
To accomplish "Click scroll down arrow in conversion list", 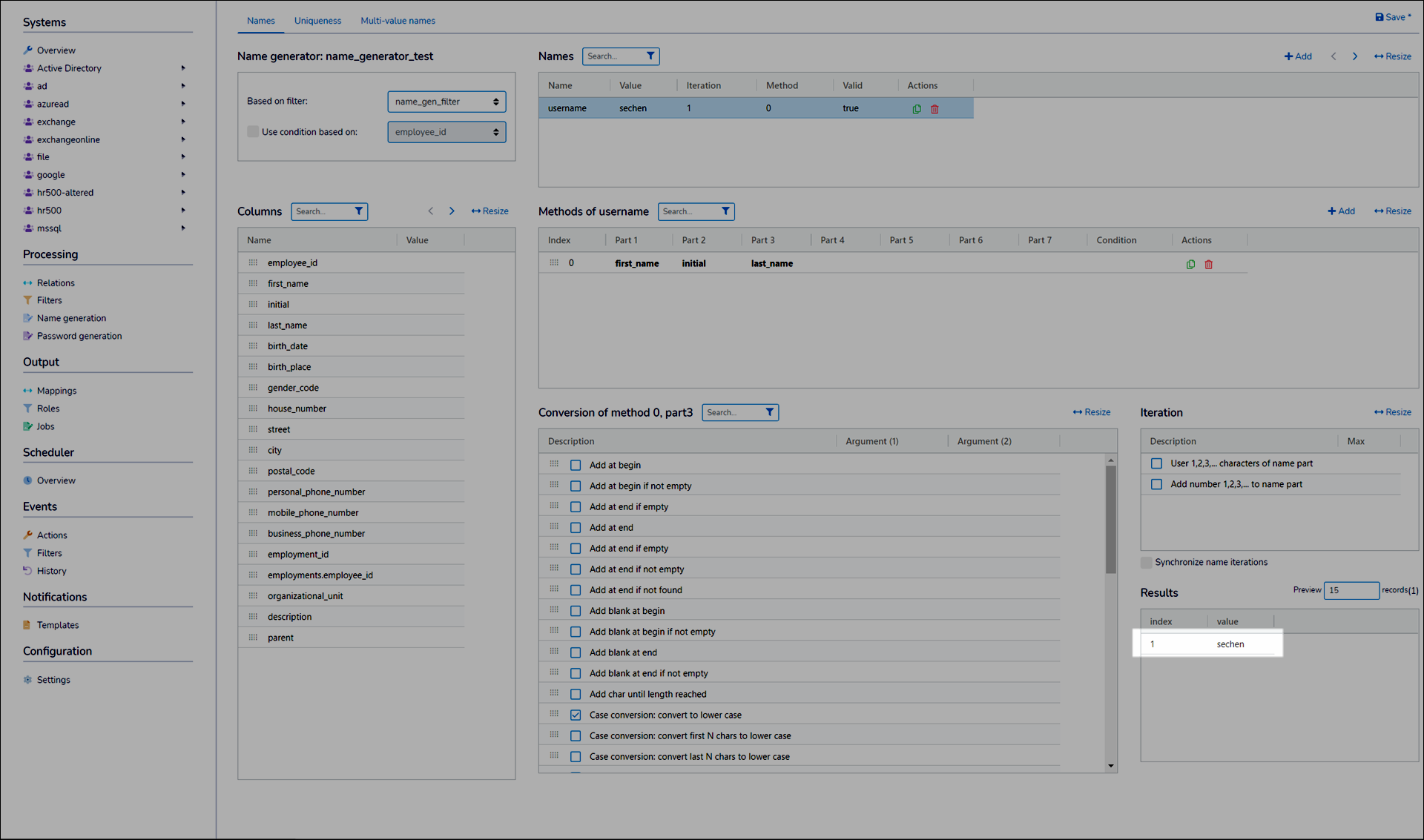I will click(1110, 765).
